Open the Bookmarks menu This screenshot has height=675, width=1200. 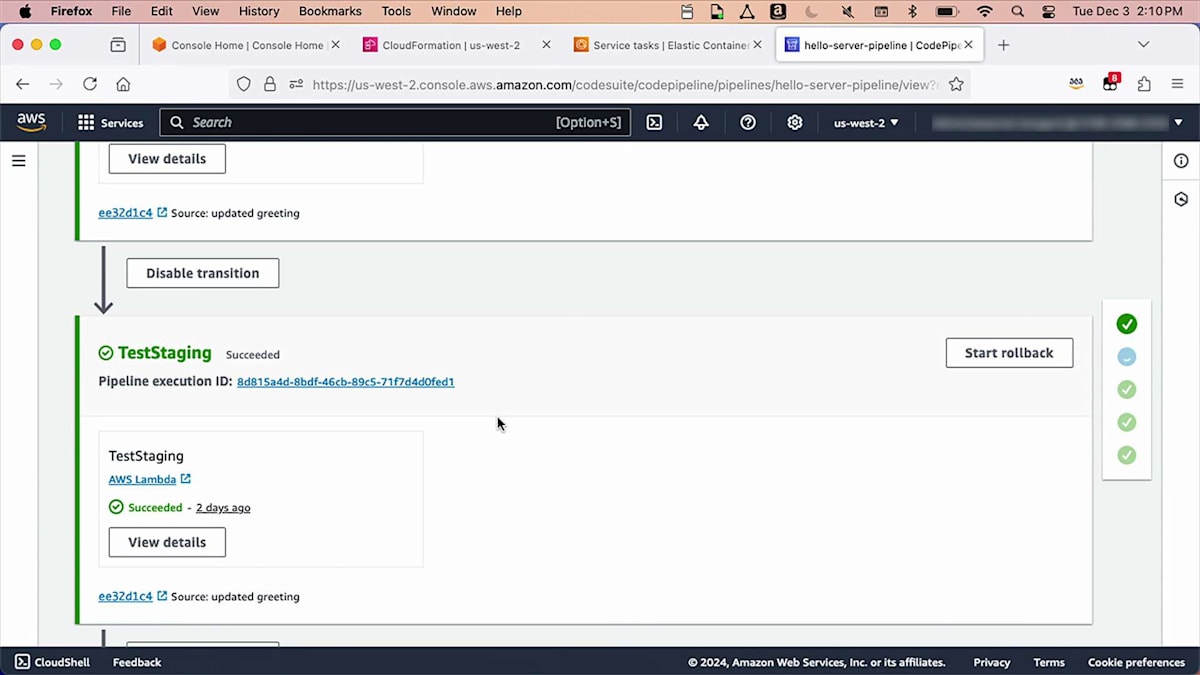(330, 11)
